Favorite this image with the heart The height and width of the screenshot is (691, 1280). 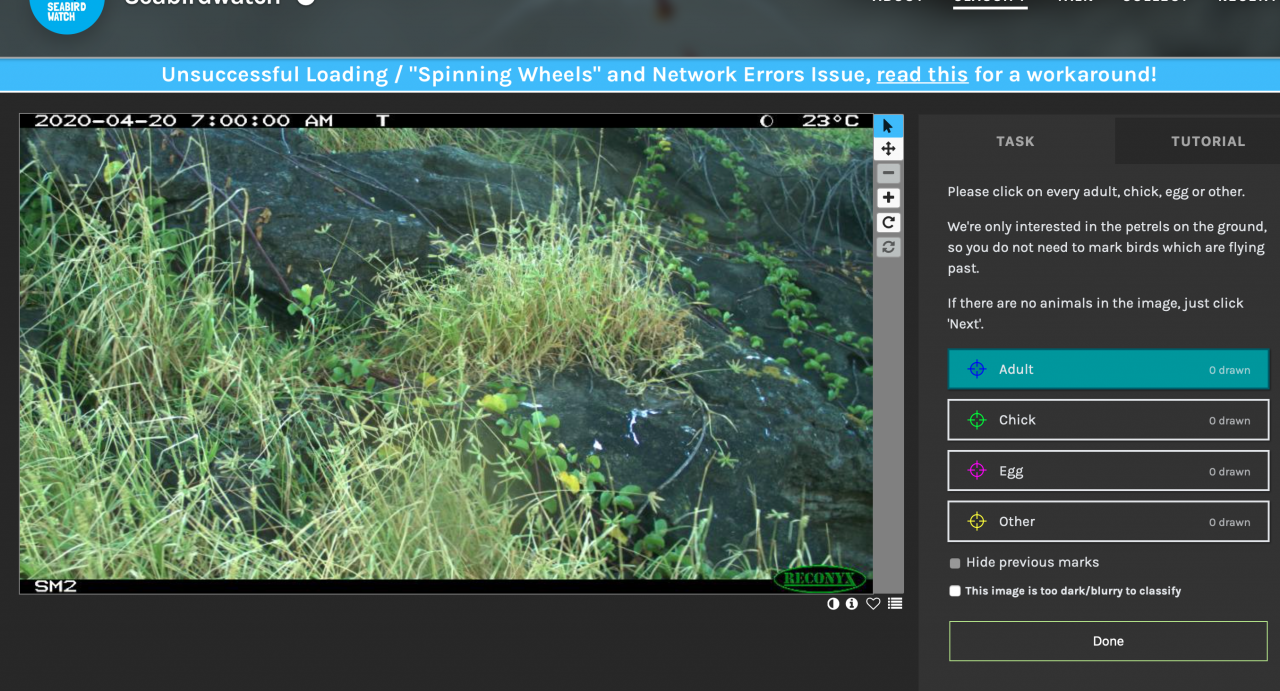pos(873,604)
